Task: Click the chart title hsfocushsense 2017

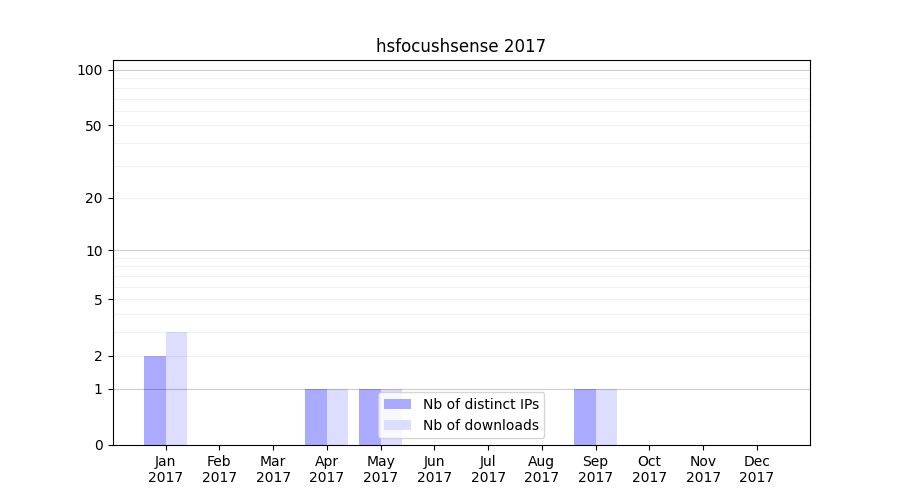Action: (460, 46)
